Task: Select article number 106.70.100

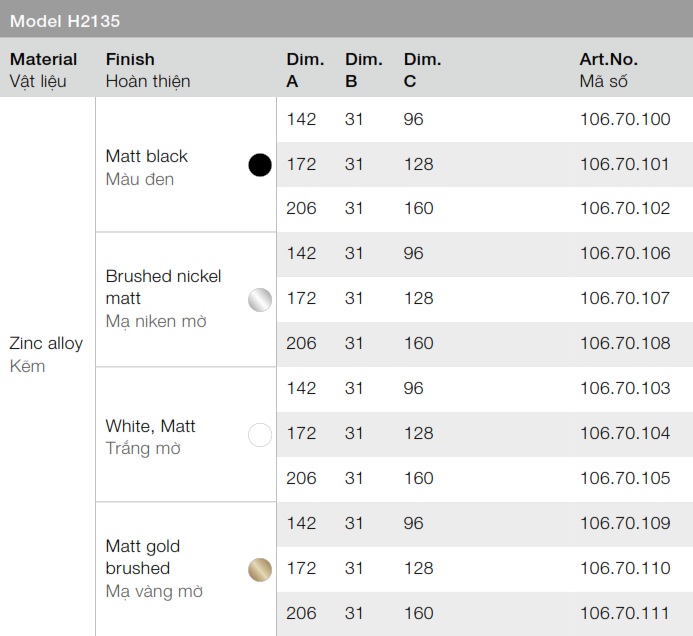Action: (x=625, y=120)
